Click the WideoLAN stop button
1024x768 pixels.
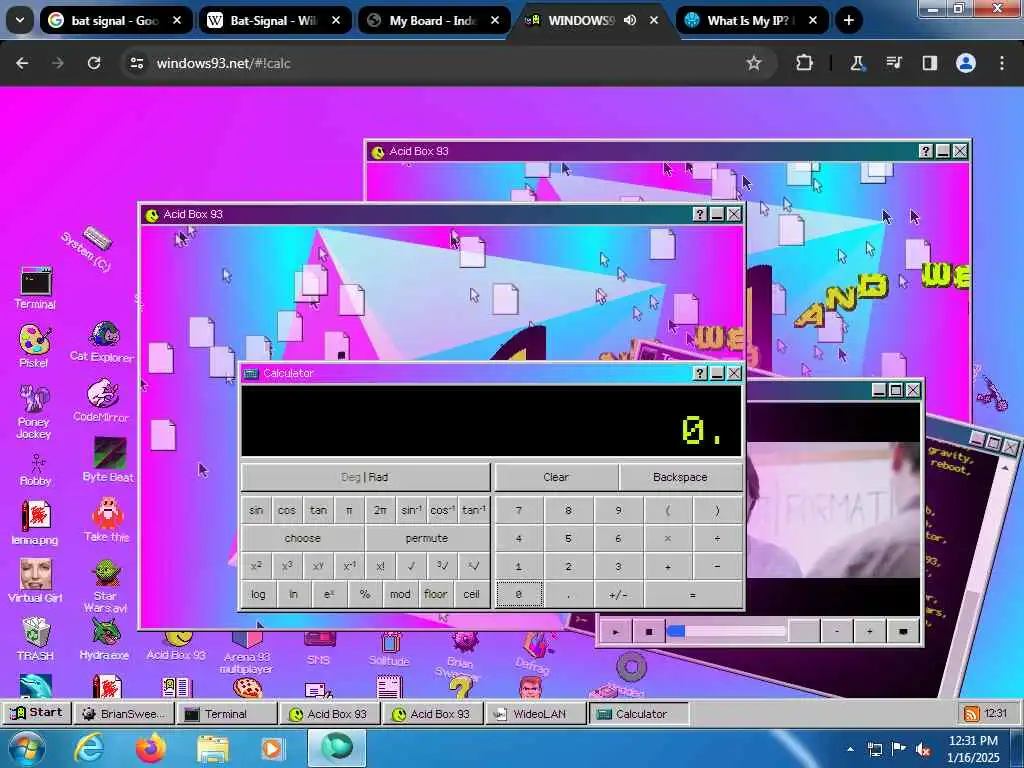tap(648, 632)
